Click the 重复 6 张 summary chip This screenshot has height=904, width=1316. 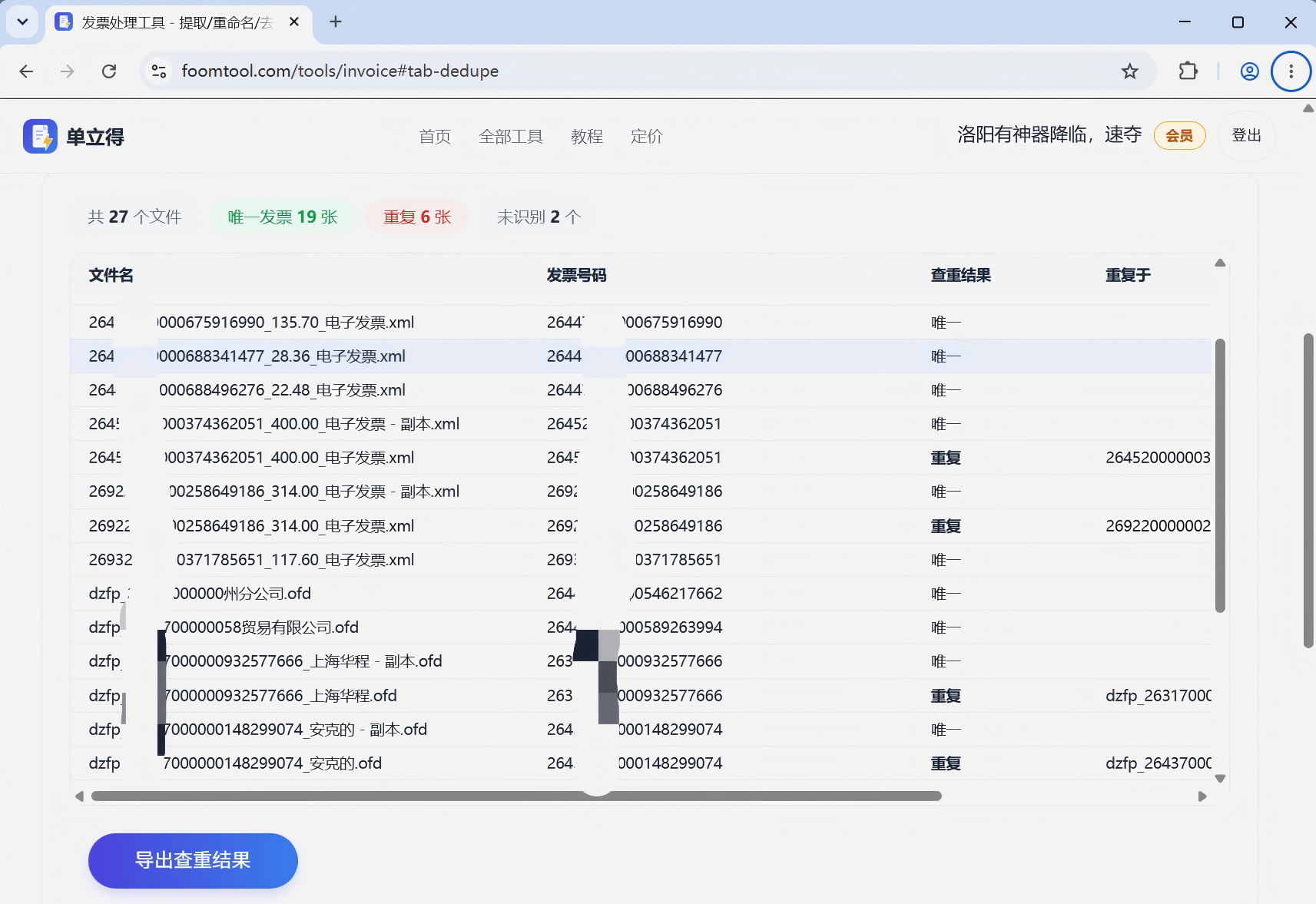417,217
